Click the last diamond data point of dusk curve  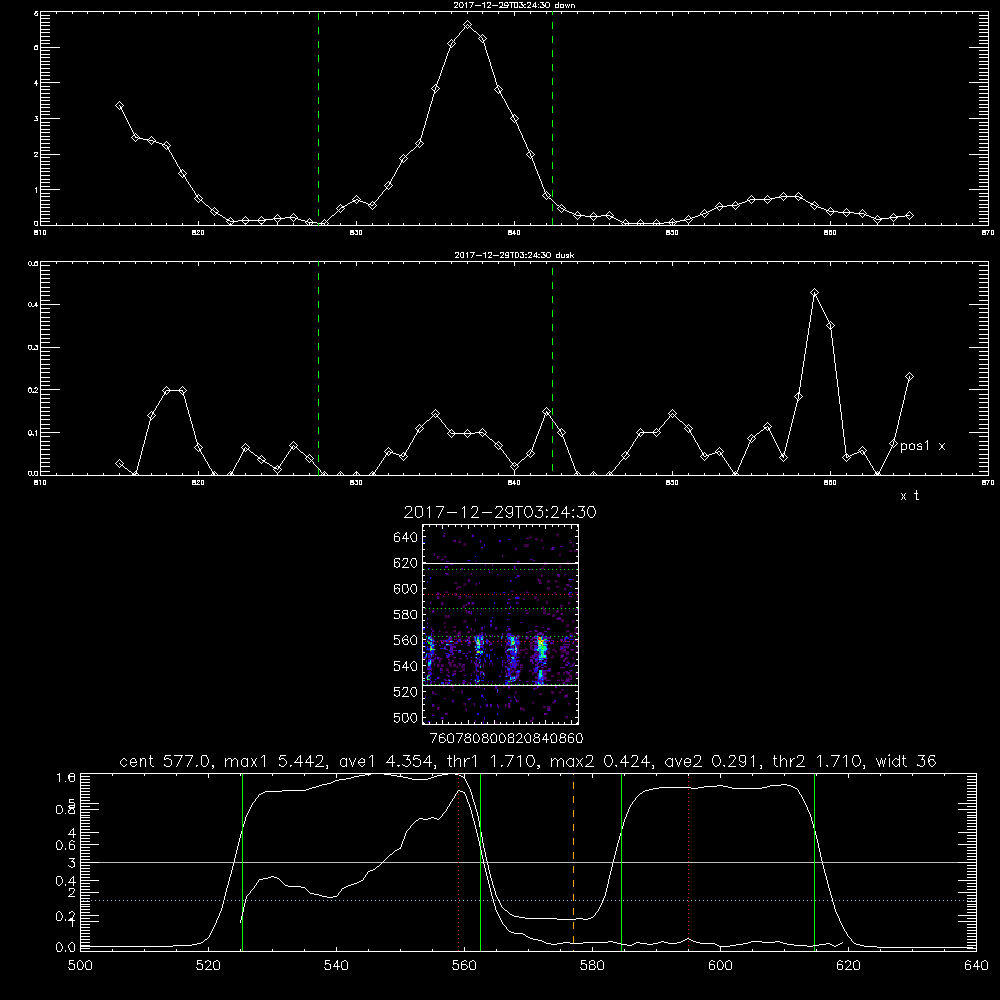pos(909,377)
